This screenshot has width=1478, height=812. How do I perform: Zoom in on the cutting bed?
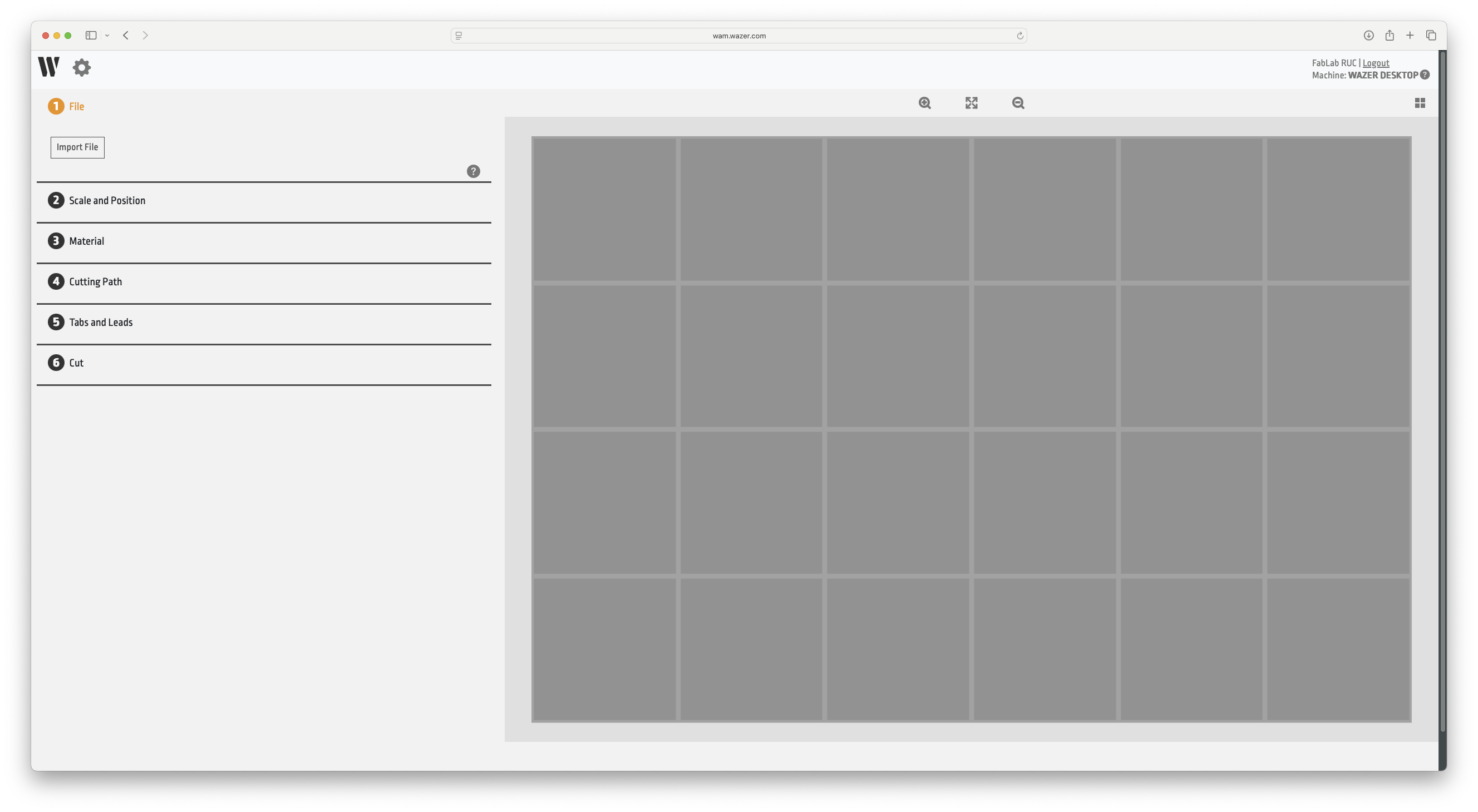pyautogui.click(x=924, y=103)
